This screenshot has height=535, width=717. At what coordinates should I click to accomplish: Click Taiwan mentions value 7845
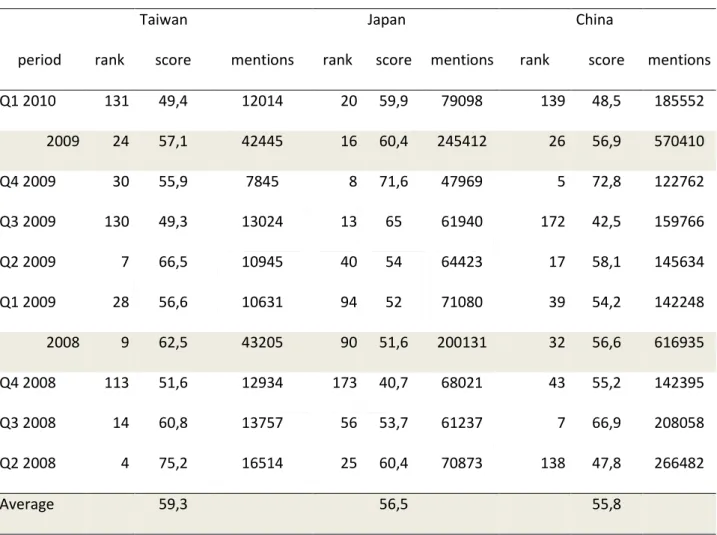tap(262, 182)
